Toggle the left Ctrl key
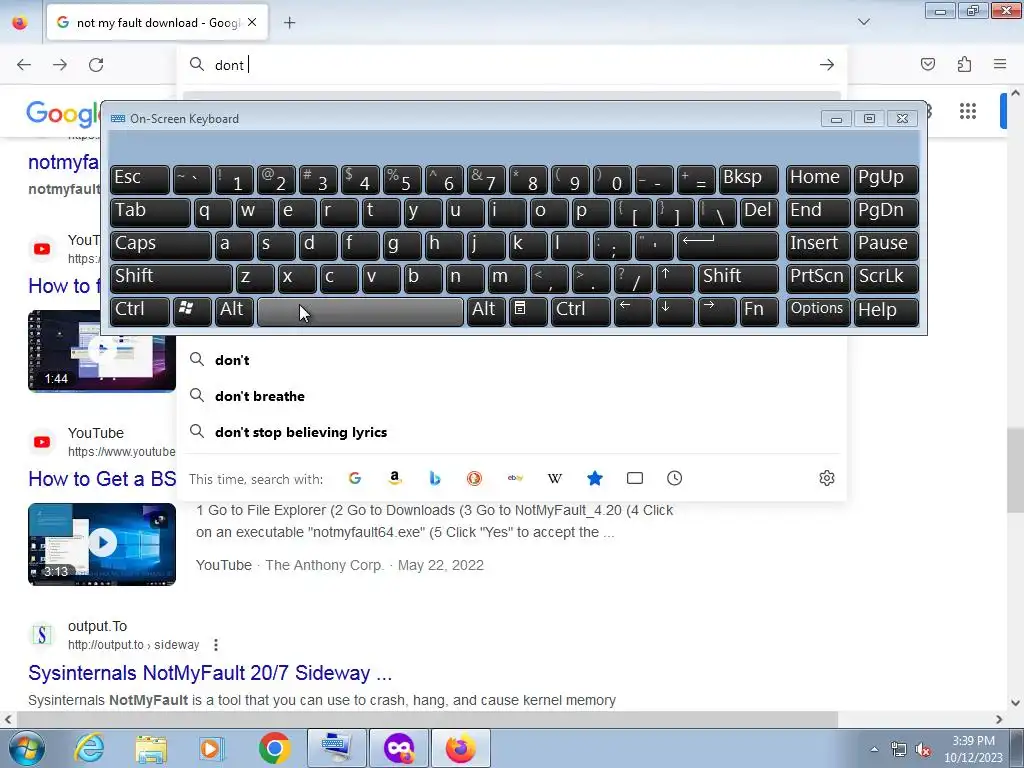 click(x=139, y=312)
